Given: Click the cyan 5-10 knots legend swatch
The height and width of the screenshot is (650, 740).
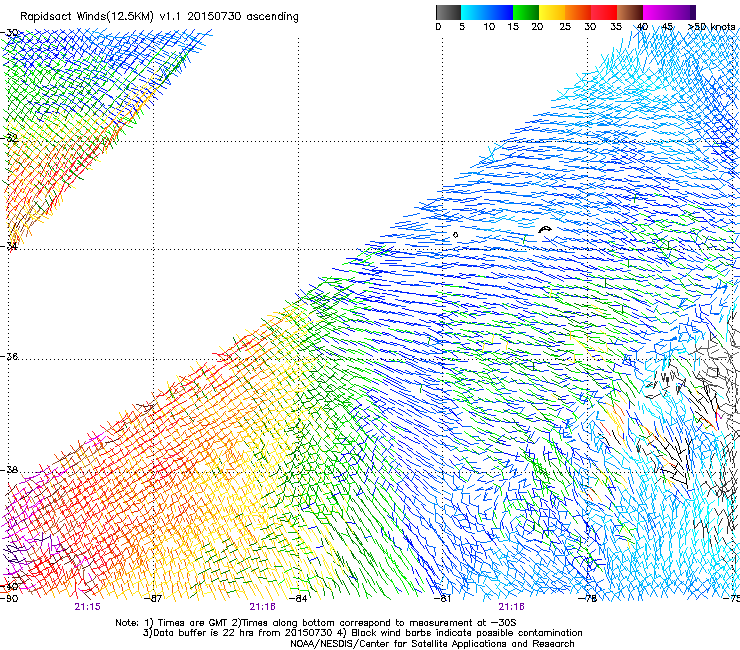Looking at the screenshot, I should click(x=474, y=12).
